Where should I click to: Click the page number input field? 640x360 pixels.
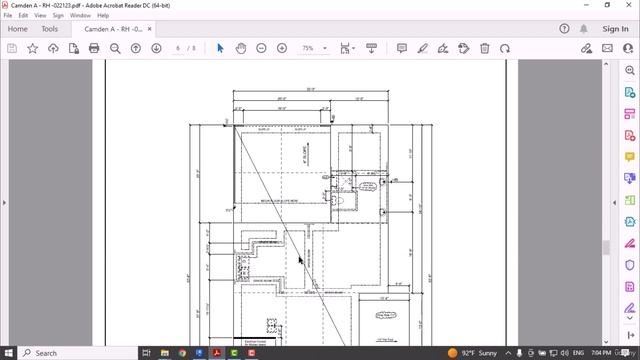pyautogui.click(x=178, y=48)
